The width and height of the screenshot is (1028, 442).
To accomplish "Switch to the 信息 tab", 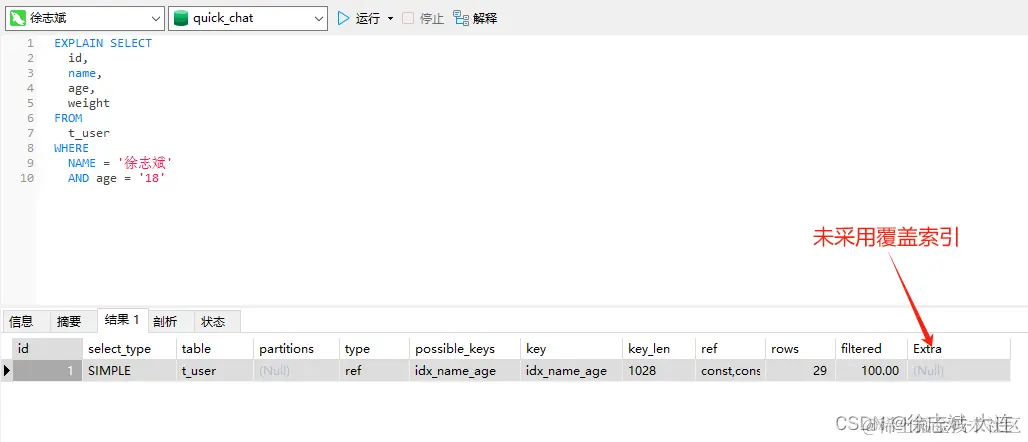I will [x=21, y=321].
